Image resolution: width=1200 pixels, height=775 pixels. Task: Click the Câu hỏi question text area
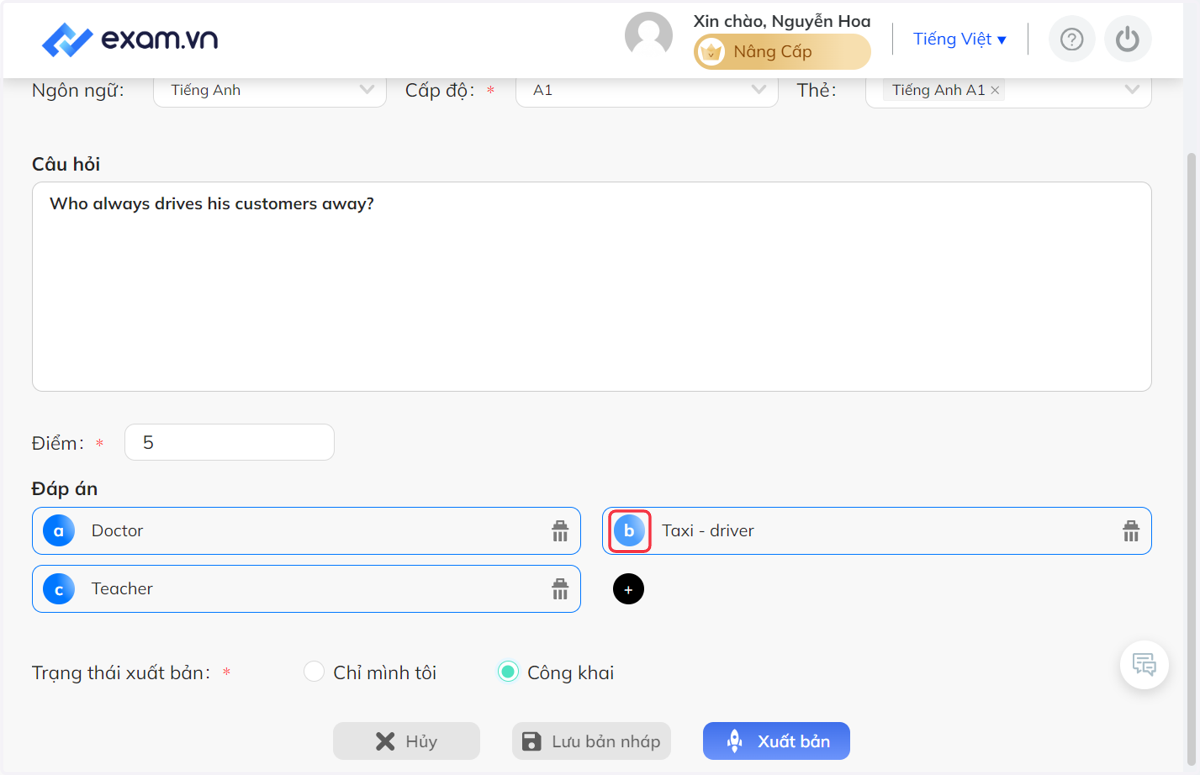pyautogui.click(x=592, y=286)
